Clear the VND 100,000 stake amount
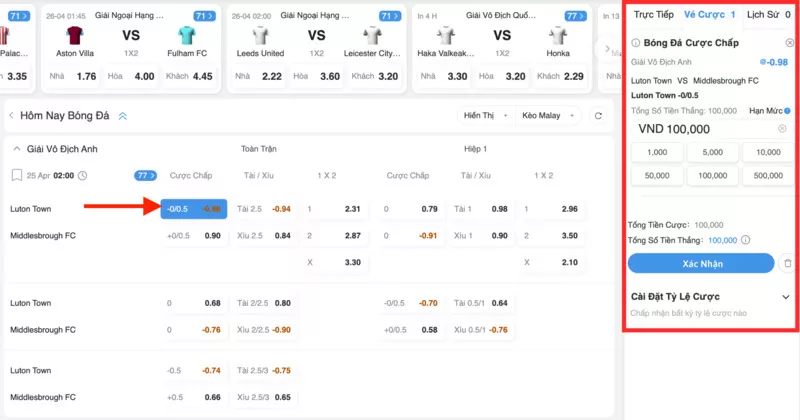Image resolution: width=800 pixels, height=420 pixels. click(x=782, y=129)
